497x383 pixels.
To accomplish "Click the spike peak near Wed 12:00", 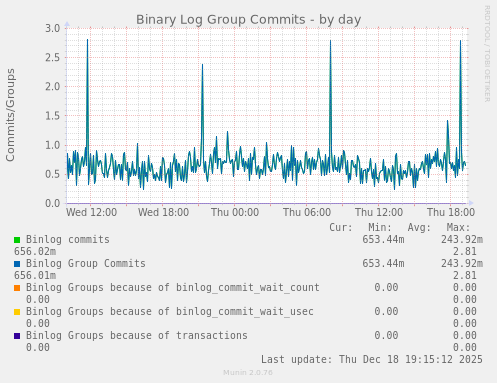I will (88, 40).
